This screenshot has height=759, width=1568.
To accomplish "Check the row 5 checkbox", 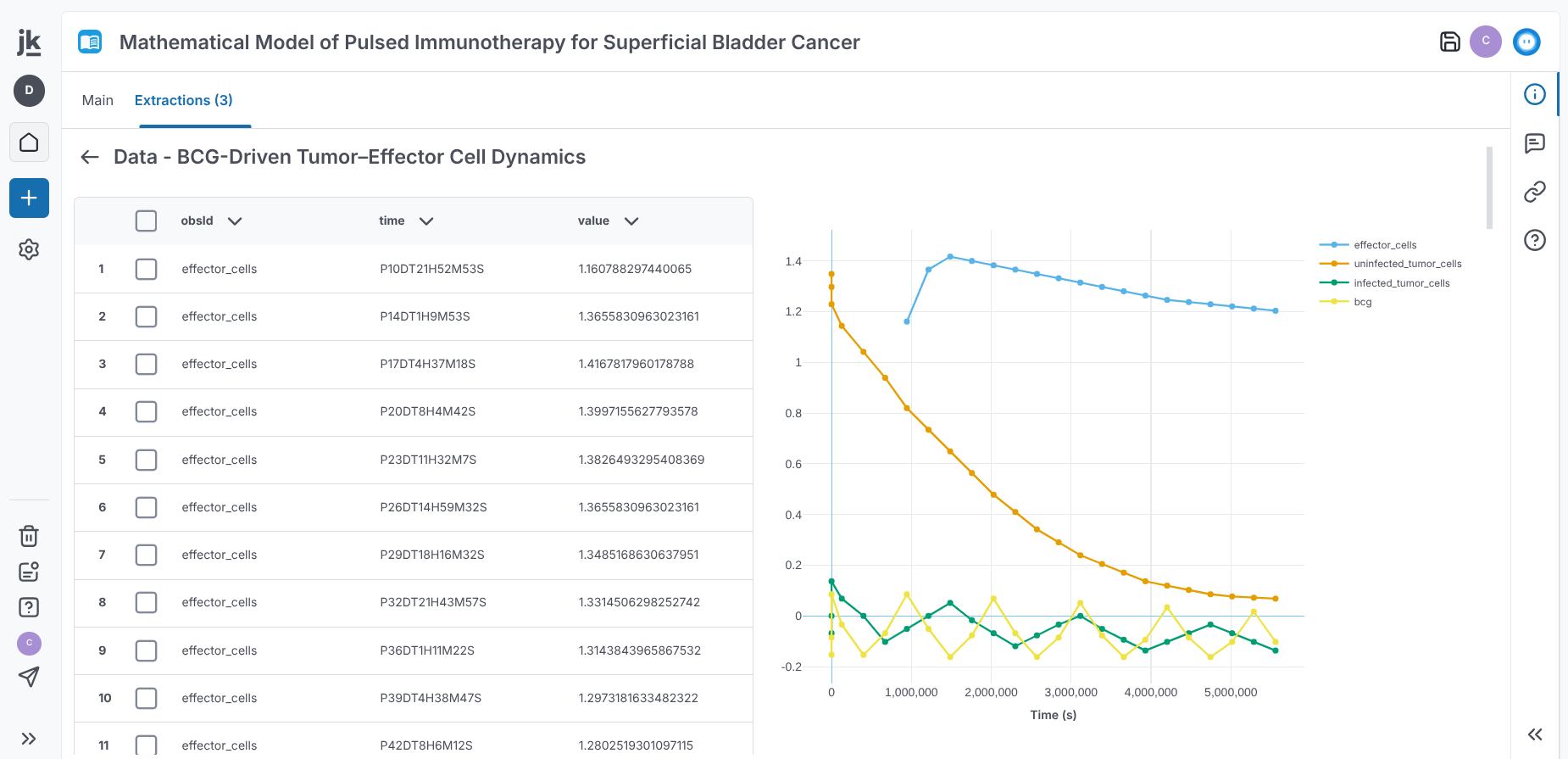I will point(147,460).
